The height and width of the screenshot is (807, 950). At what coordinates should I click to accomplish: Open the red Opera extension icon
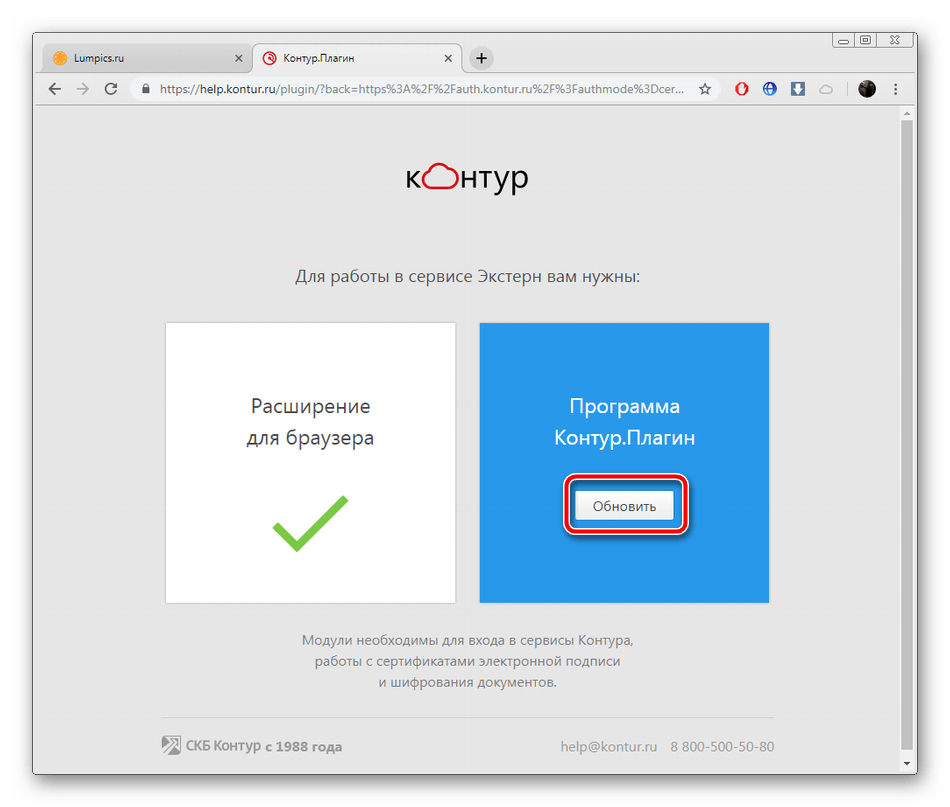[742, 89]
